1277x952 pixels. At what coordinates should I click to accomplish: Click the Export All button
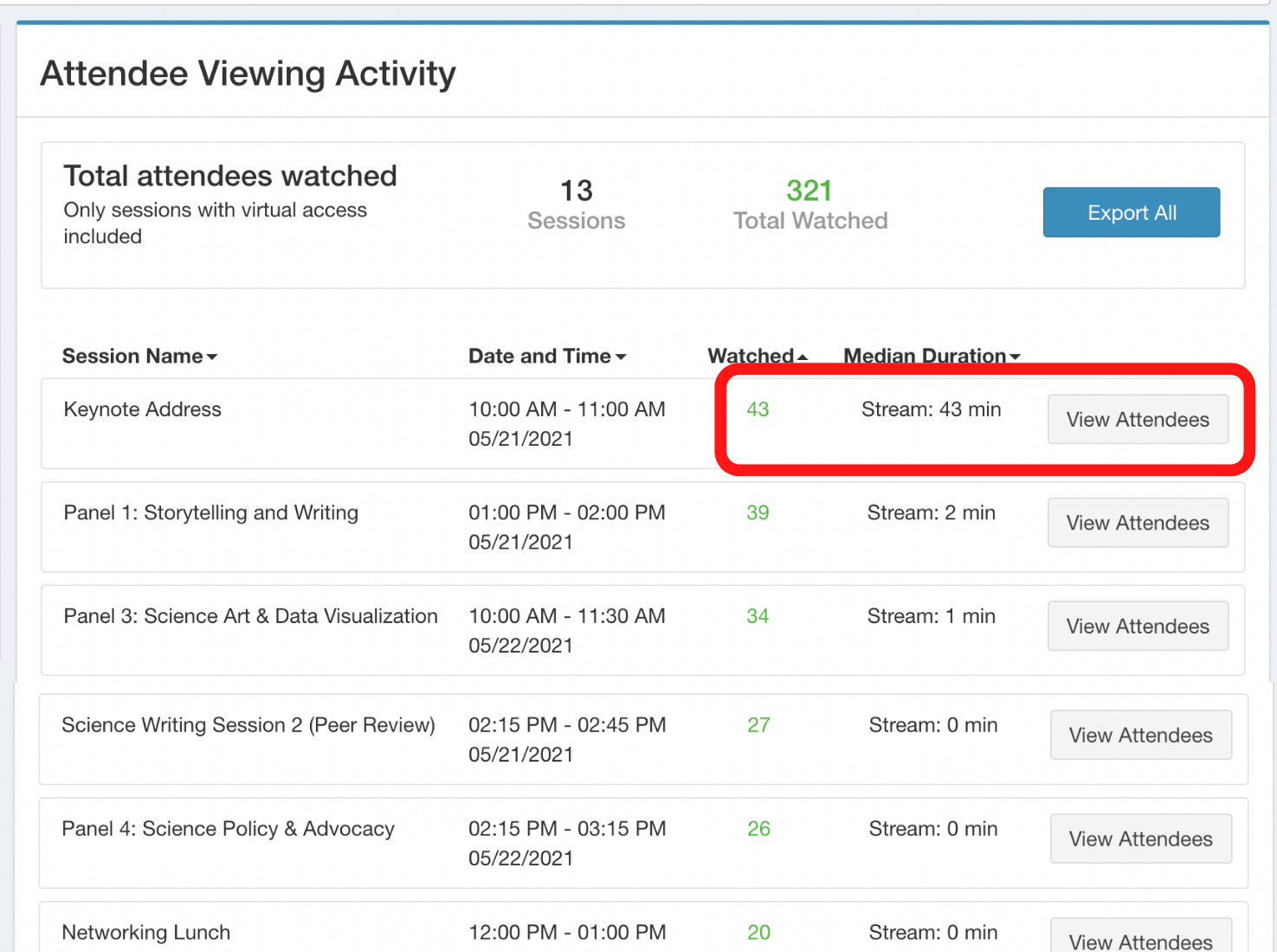coord(1131,213)
